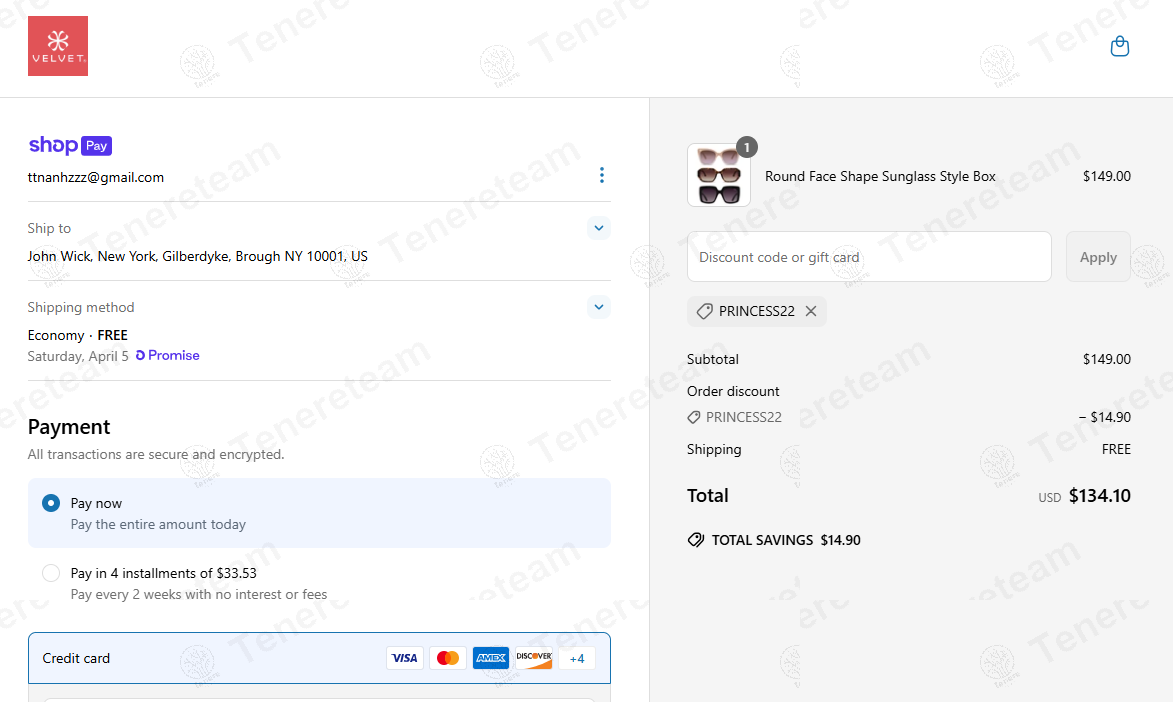Click the Shop Pay logo
This screenshot has height=702, width=1173.
point(70,145)
